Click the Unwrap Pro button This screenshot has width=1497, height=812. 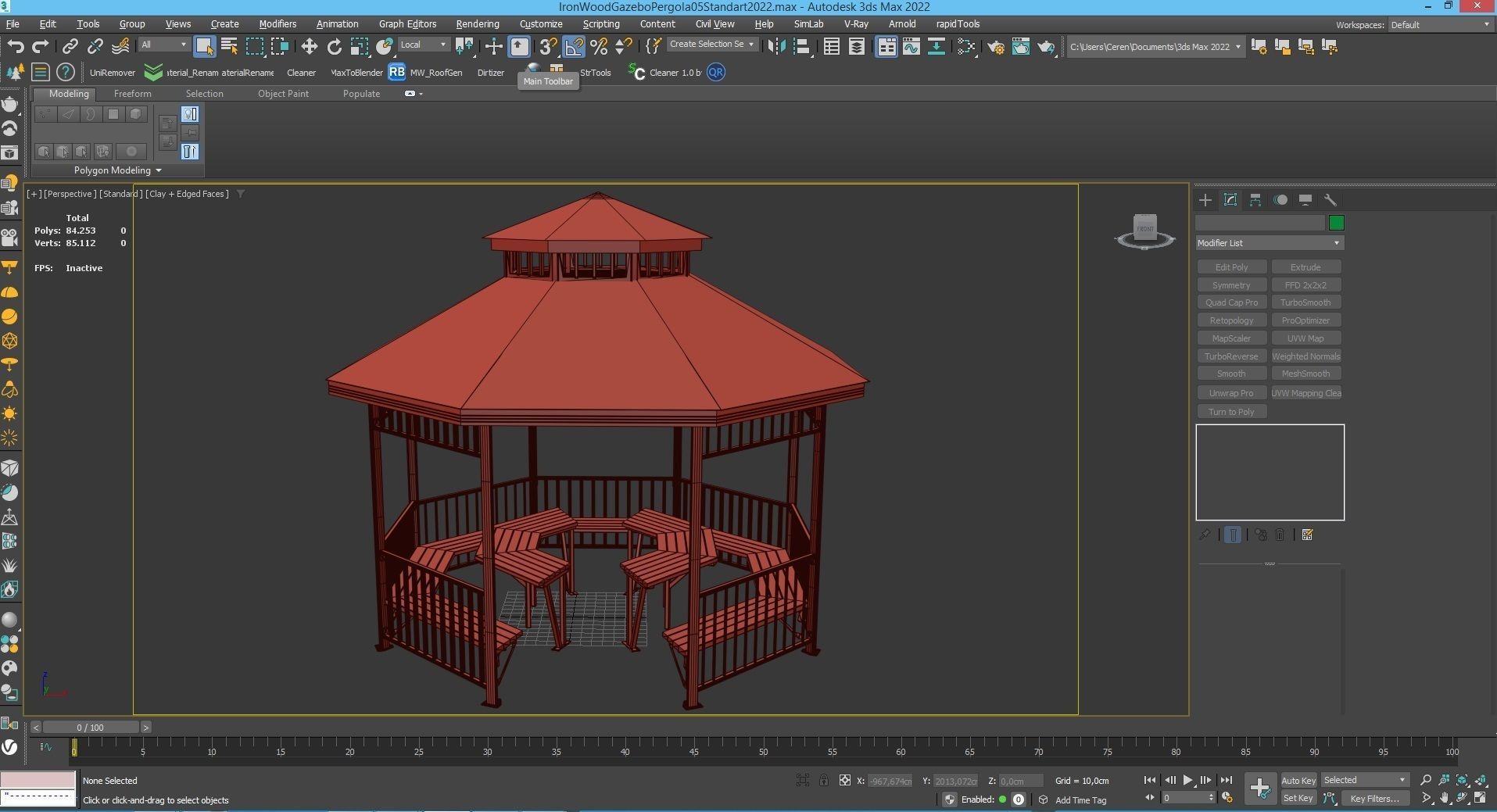pos(1231,393)
